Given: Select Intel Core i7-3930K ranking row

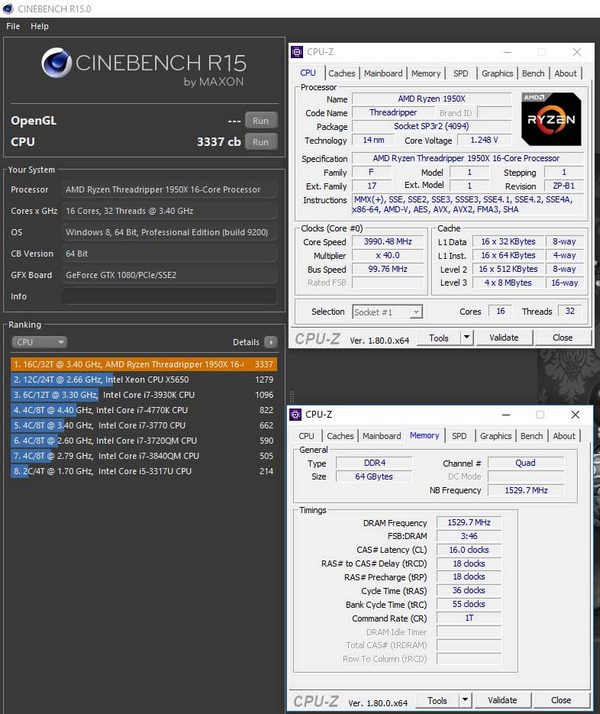Looking at the screenshot, I should click(144, 395).
